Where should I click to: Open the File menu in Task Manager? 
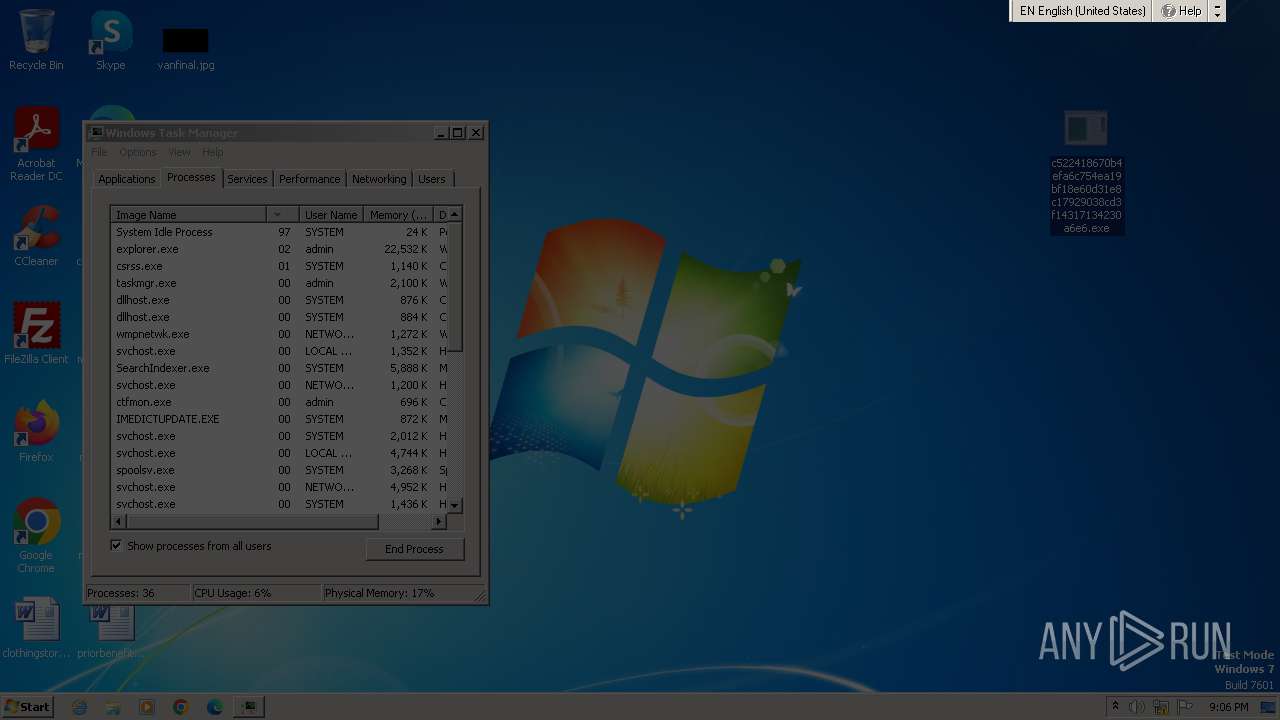(x=99, y=152)
